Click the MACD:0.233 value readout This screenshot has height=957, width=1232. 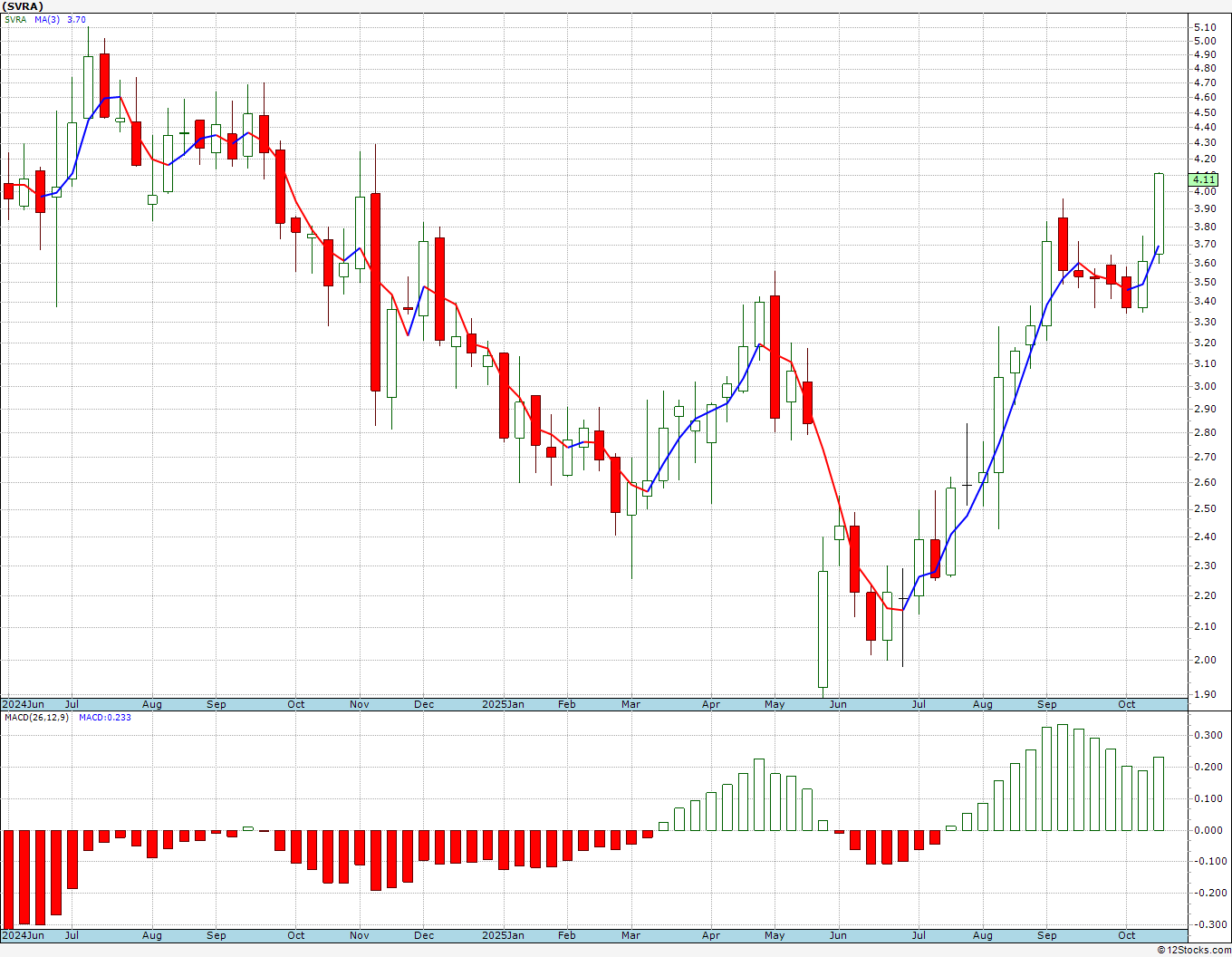104,718
